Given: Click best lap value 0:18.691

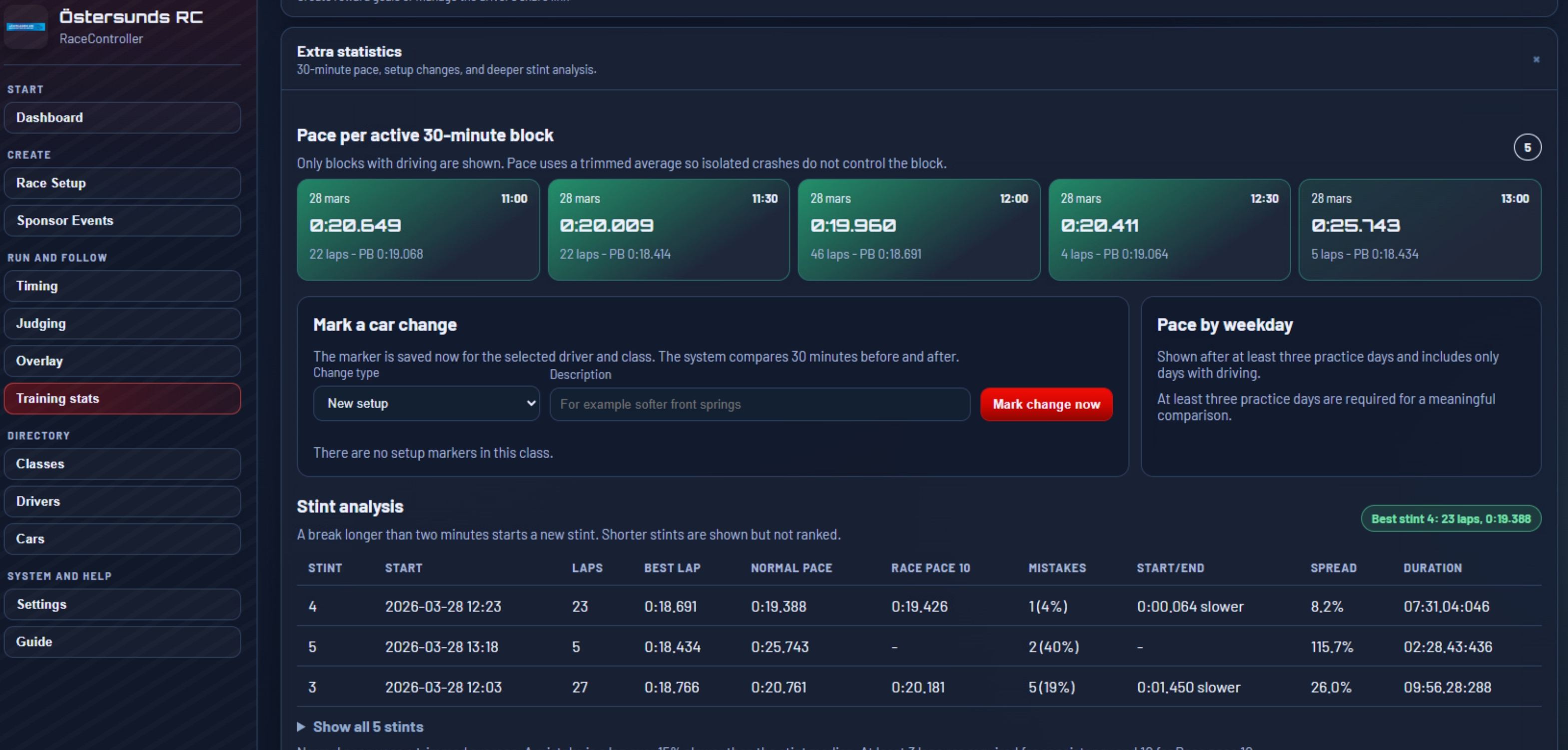Looking at the screenshot, I should click(671, 606).
